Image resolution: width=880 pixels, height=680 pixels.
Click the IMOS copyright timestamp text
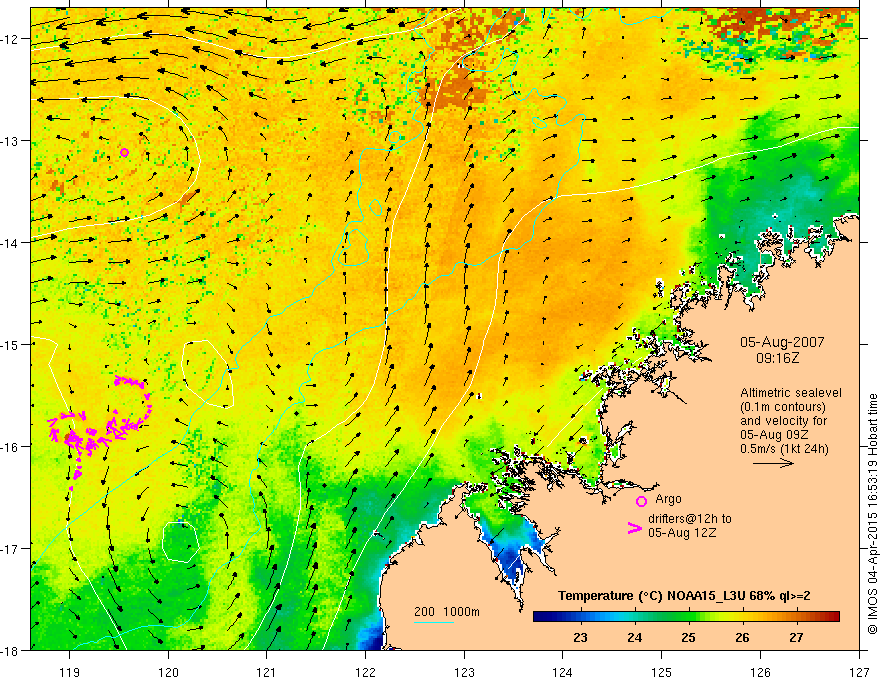pyautogui.click(x=872, y=514)
